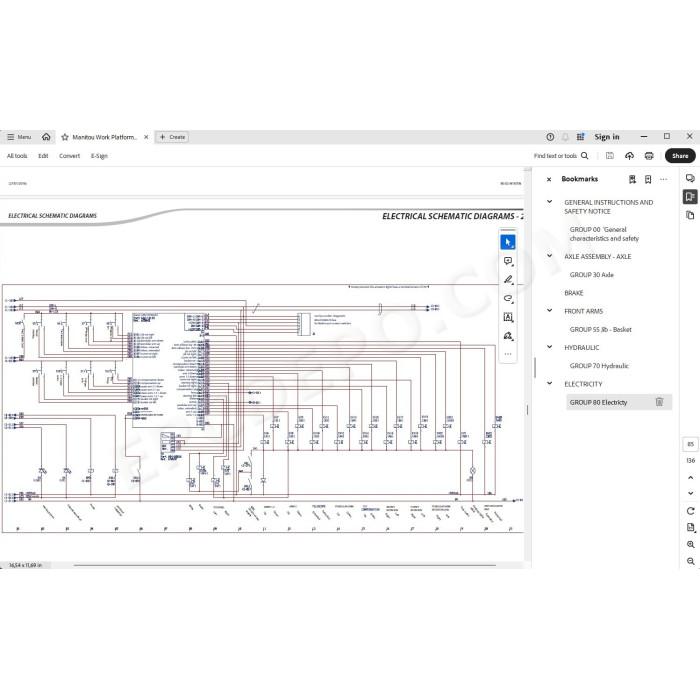Screen dimensions: 700x700
Task: Click the current page number field
Action: pos(690,444)
